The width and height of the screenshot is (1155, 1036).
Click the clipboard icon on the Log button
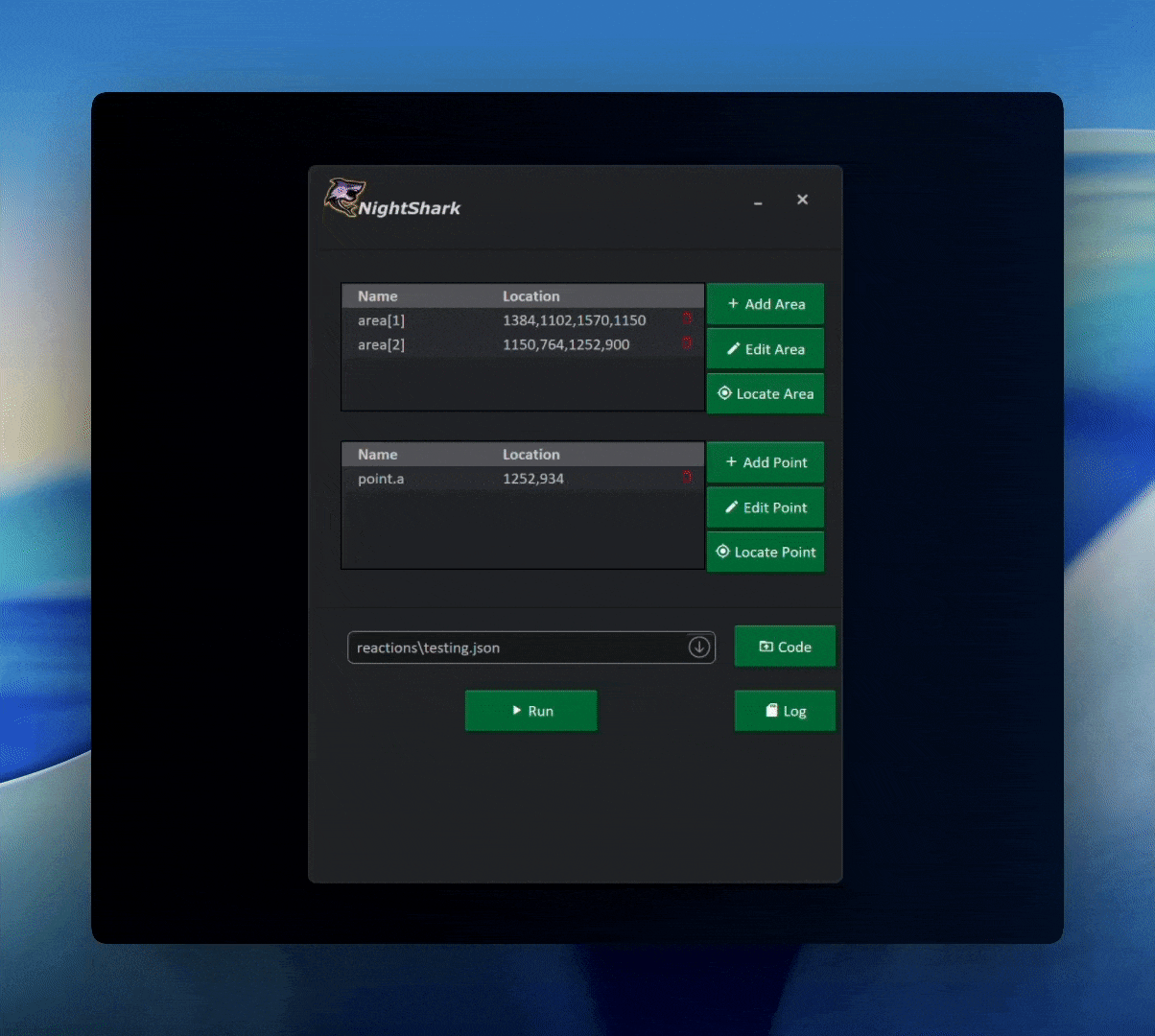[x=771, y=711]
